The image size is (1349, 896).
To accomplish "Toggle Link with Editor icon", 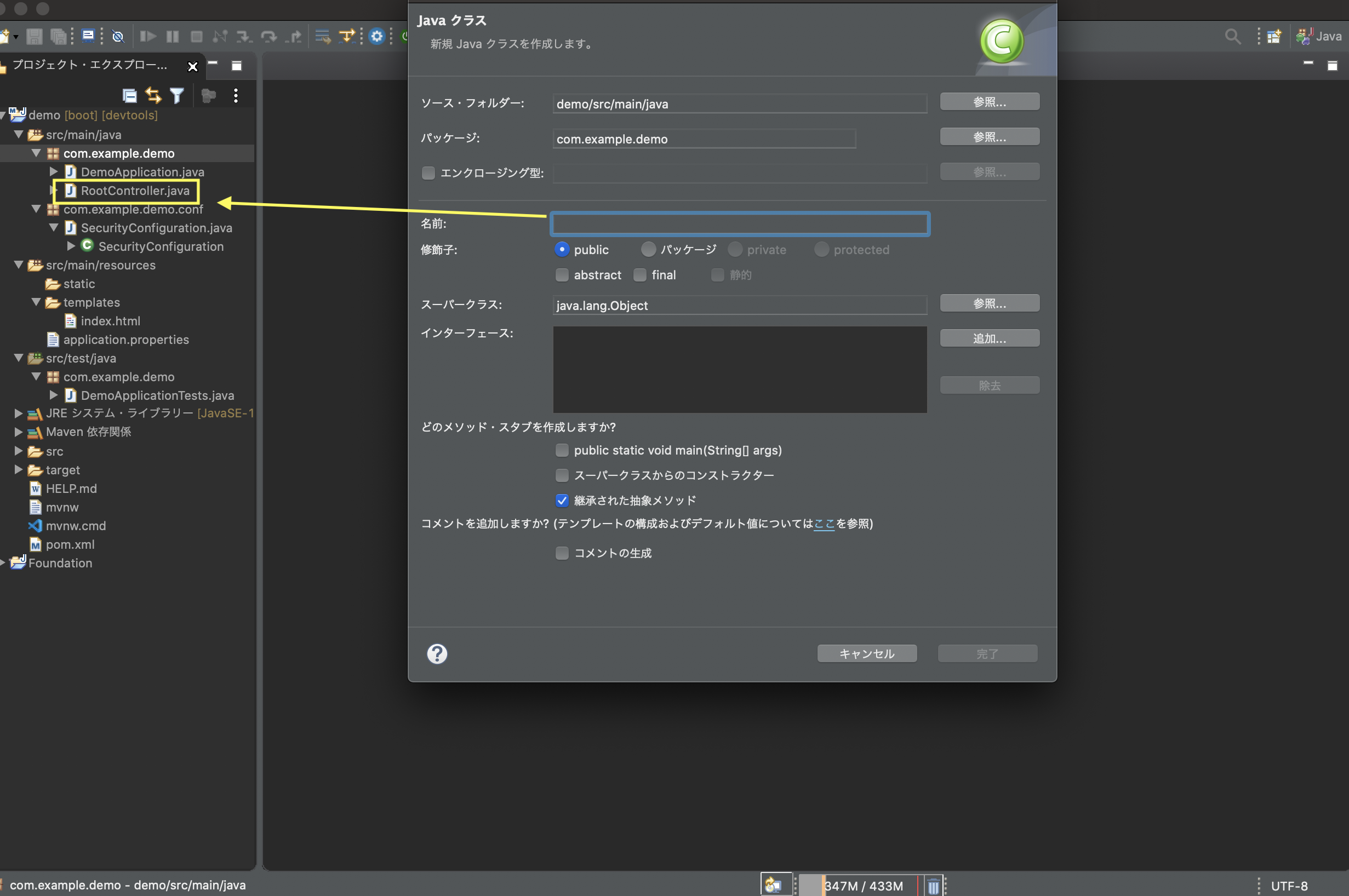I will click(153, 95).
